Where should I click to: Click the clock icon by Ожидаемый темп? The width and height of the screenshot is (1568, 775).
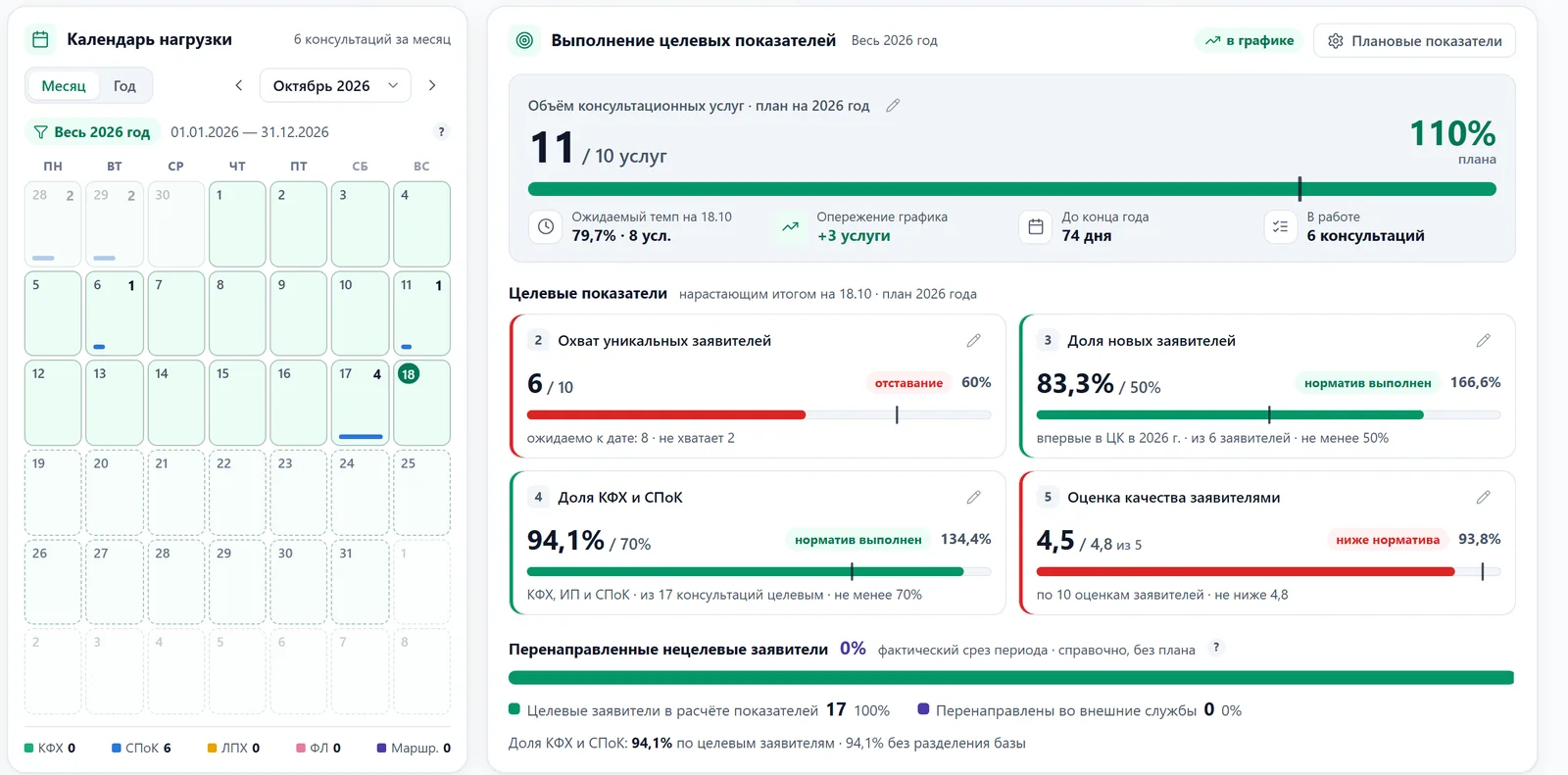click(546, 226)
